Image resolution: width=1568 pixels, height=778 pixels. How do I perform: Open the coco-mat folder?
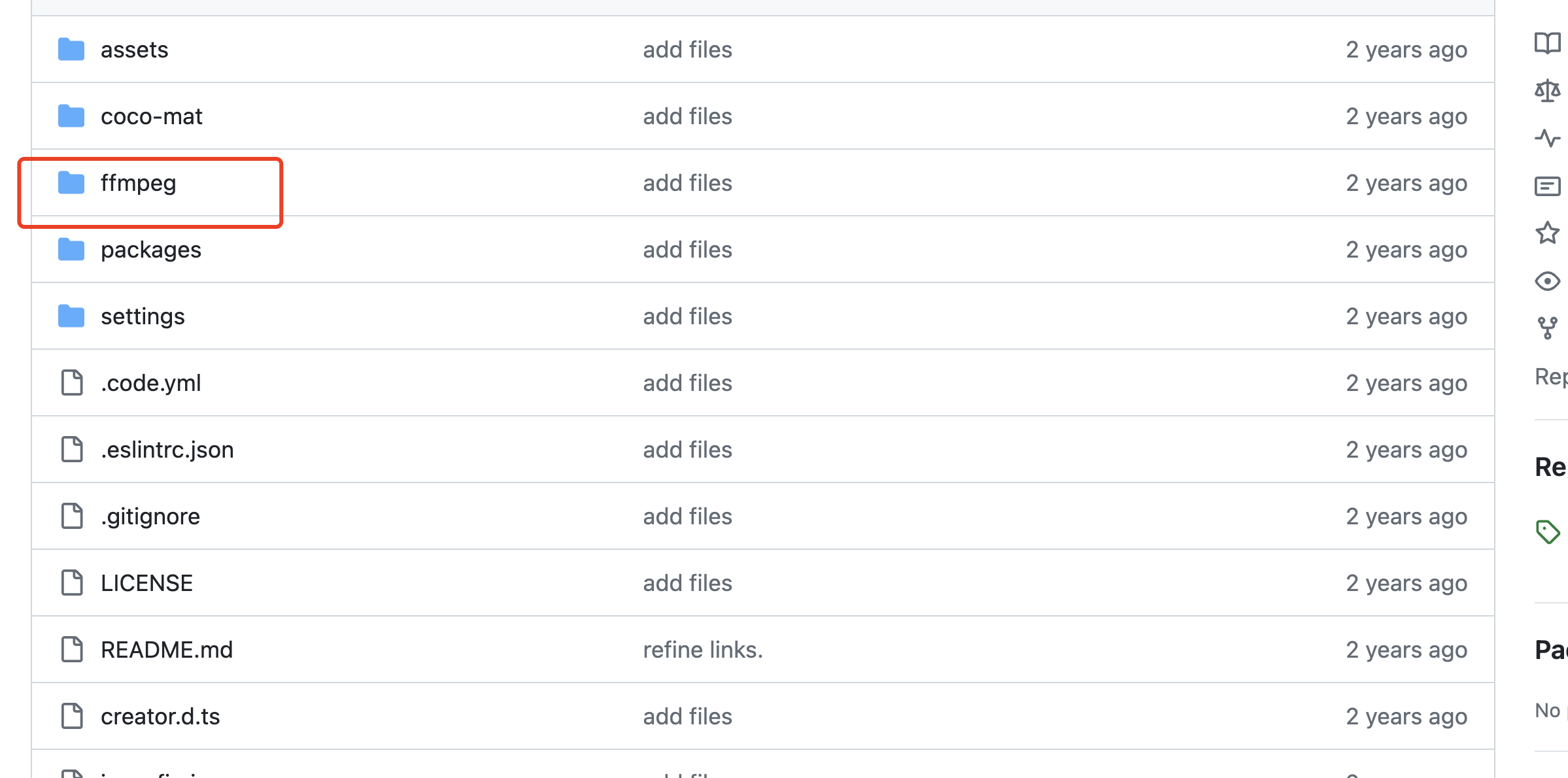pos(151,116)
